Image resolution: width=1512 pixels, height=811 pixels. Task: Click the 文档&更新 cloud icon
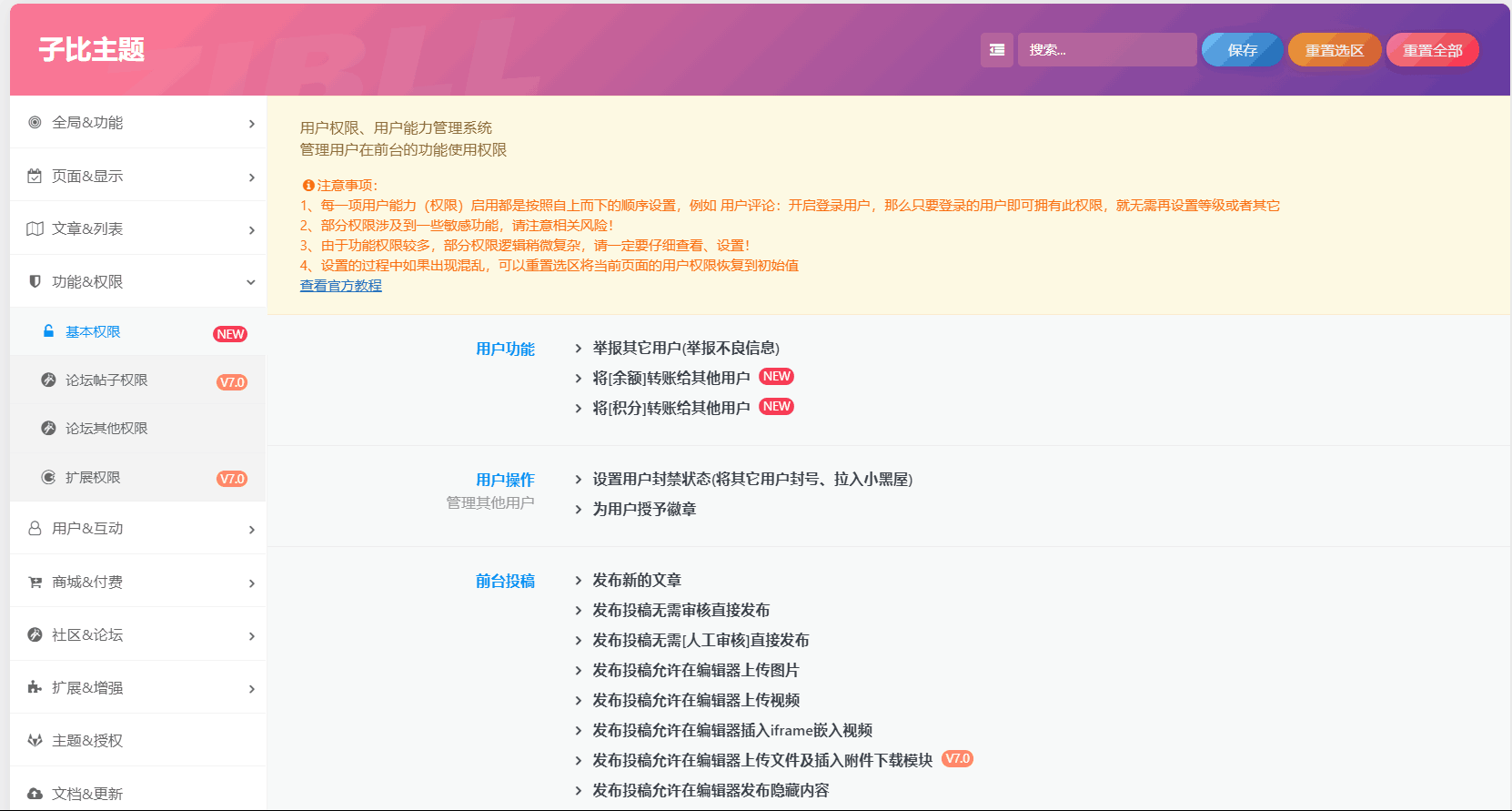(35, 794)
